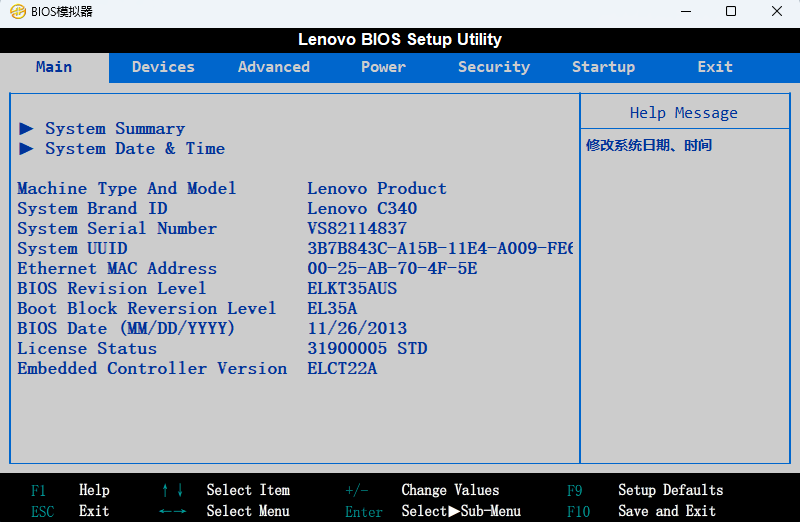Select the Lenovo Product value
Image resolution: width=800 pixels, height=522 pixels.
tap(377, 188)
